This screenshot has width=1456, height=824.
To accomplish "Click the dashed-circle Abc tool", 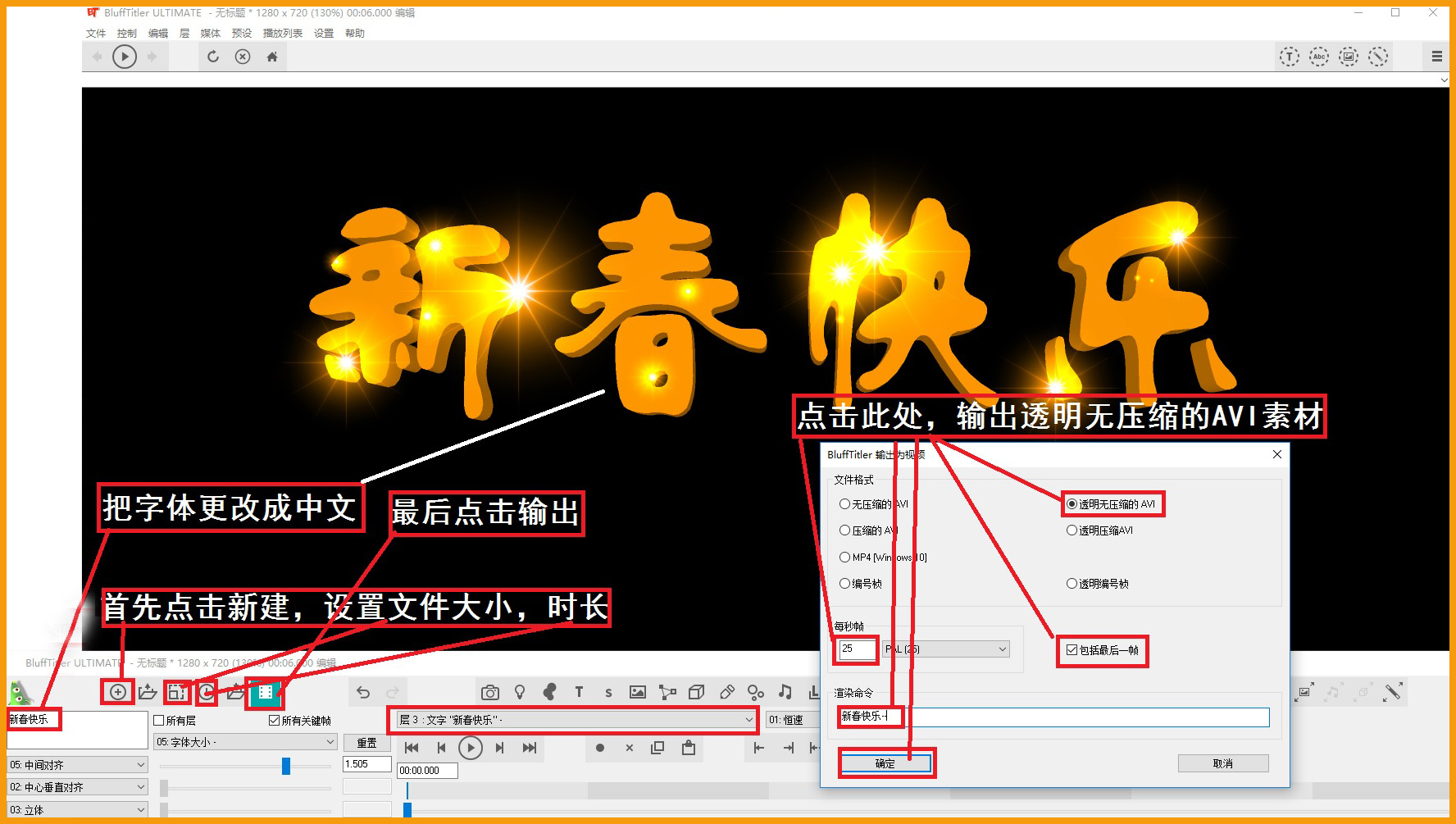I will 1319,57.
